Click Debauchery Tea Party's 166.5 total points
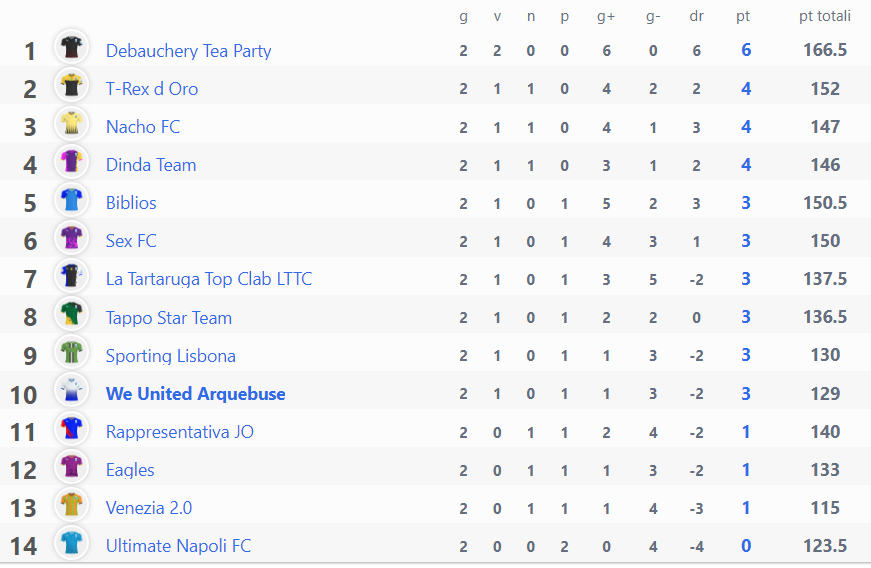The height and width of the screenshot is (568, 871). tap(825, 50)
